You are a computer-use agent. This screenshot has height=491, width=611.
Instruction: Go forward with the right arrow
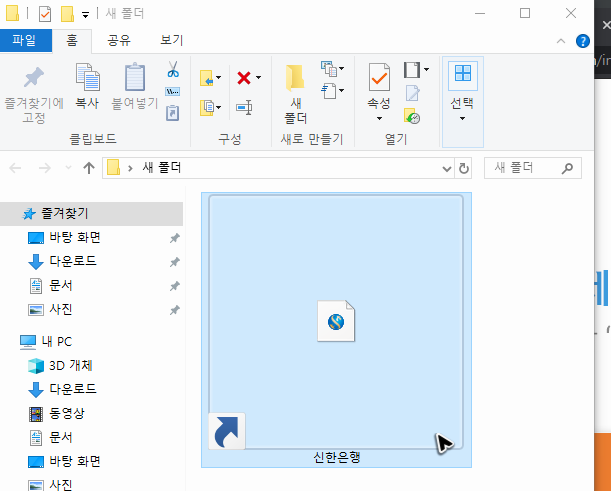pos(45,168)
